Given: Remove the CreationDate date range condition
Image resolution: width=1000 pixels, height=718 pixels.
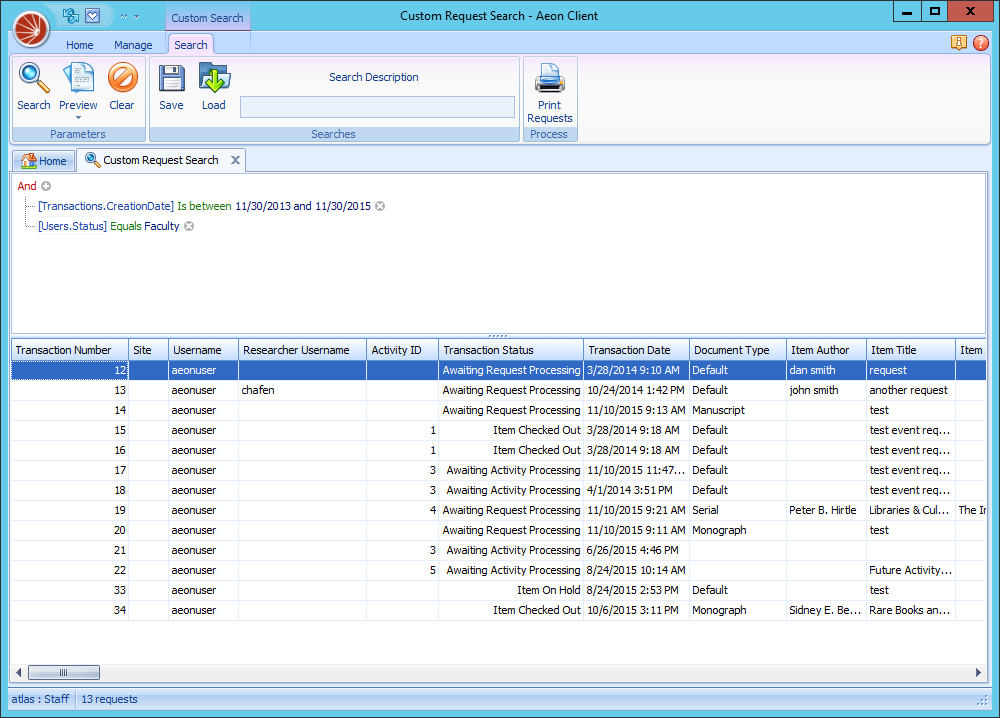Looking at the screenshot, I should [380, 206].
